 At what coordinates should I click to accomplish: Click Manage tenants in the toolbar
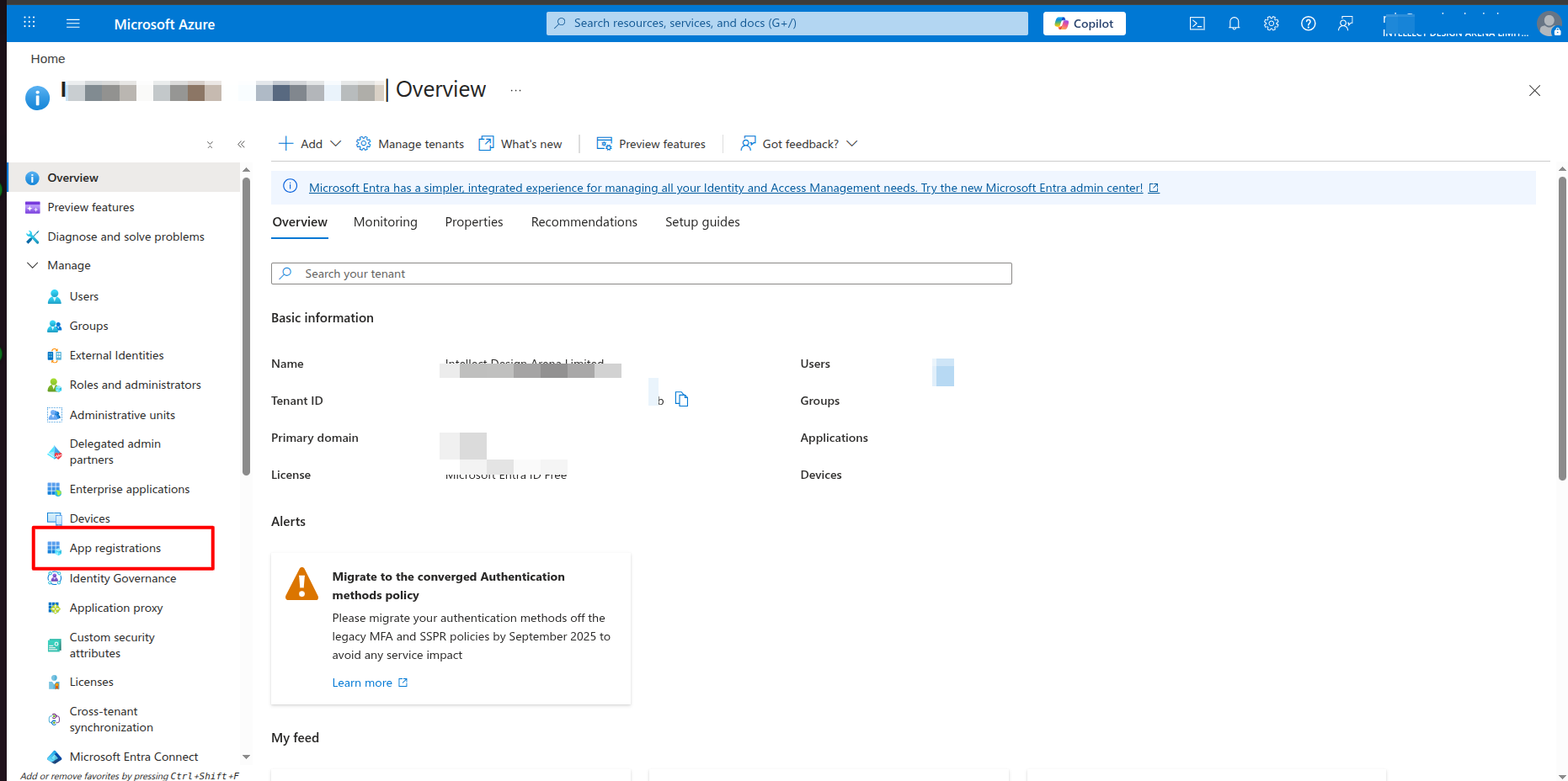(x=410, y=144)
